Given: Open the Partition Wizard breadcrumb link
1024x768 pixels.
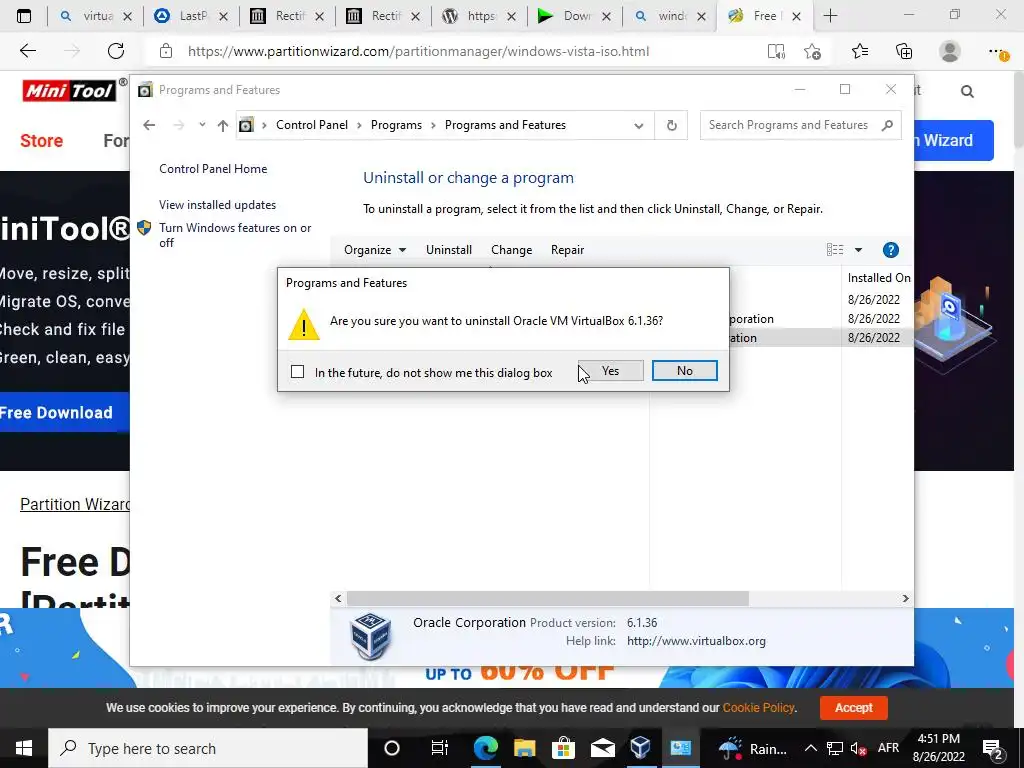Looking at the screenshot, I should [x=74, y=504].
